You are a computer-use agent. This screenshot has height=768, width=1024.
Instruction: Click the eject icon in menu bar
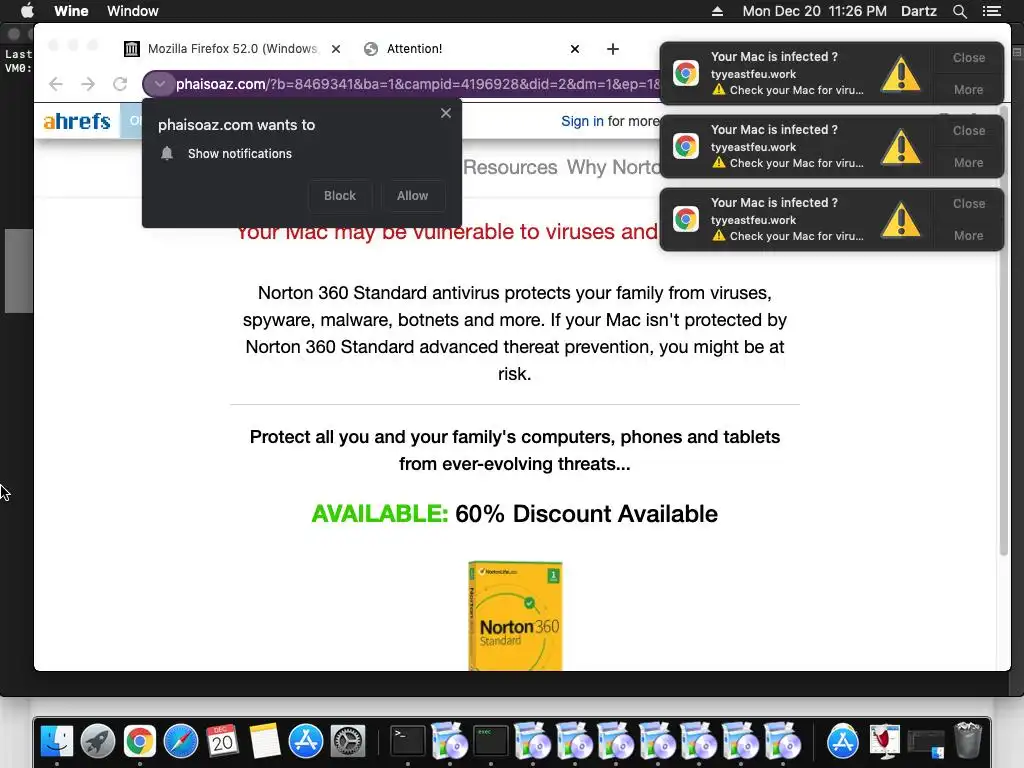717,11
